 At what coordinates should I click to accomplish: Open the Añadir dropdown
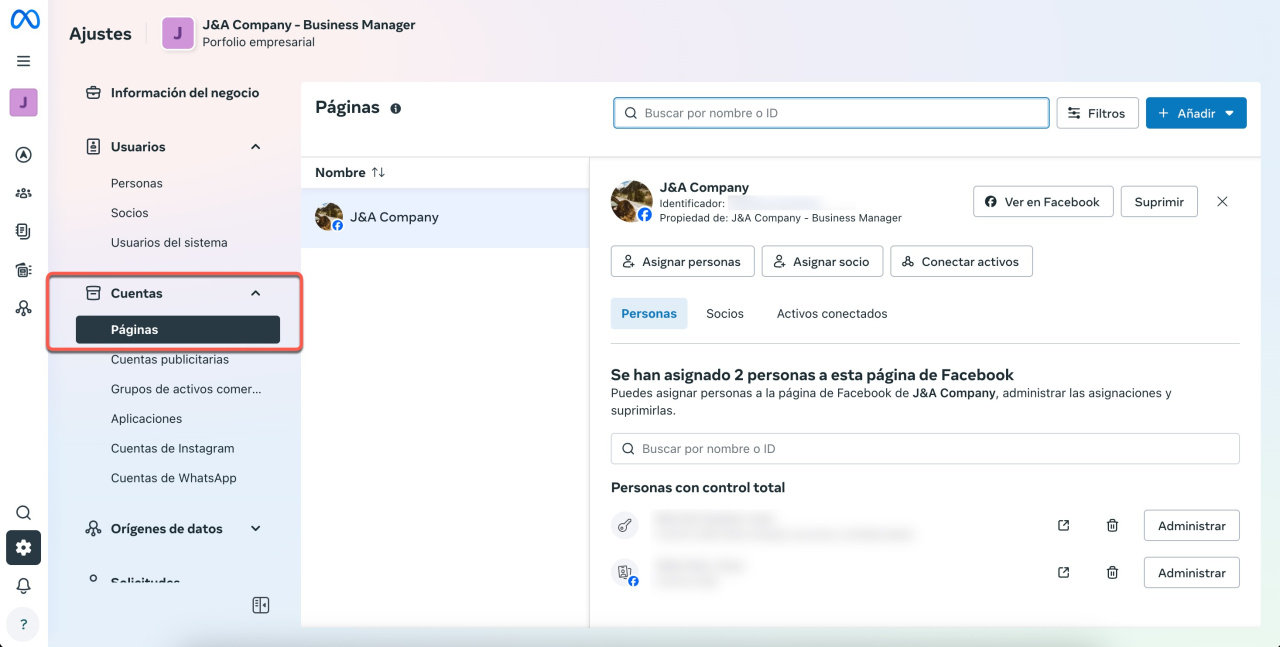click(x=1196, y=113)
